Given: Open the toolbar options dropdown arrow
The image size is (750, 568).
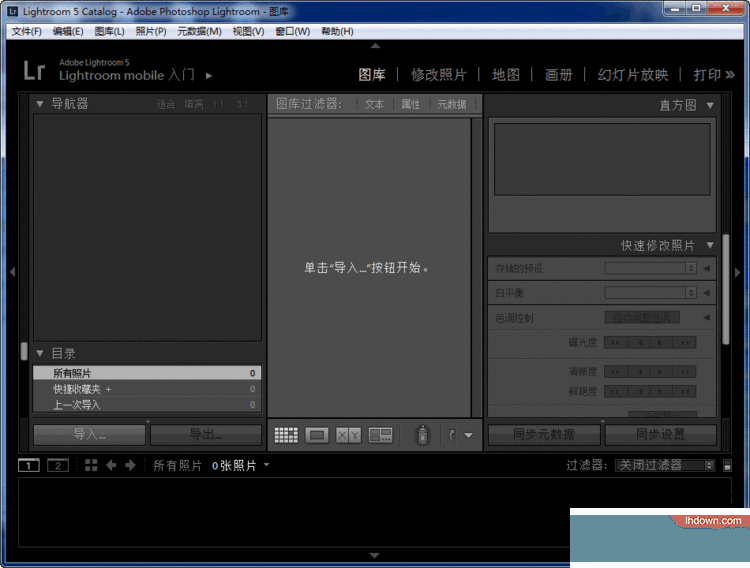Looking at the screenshot, I should click(x=469, y=435).
